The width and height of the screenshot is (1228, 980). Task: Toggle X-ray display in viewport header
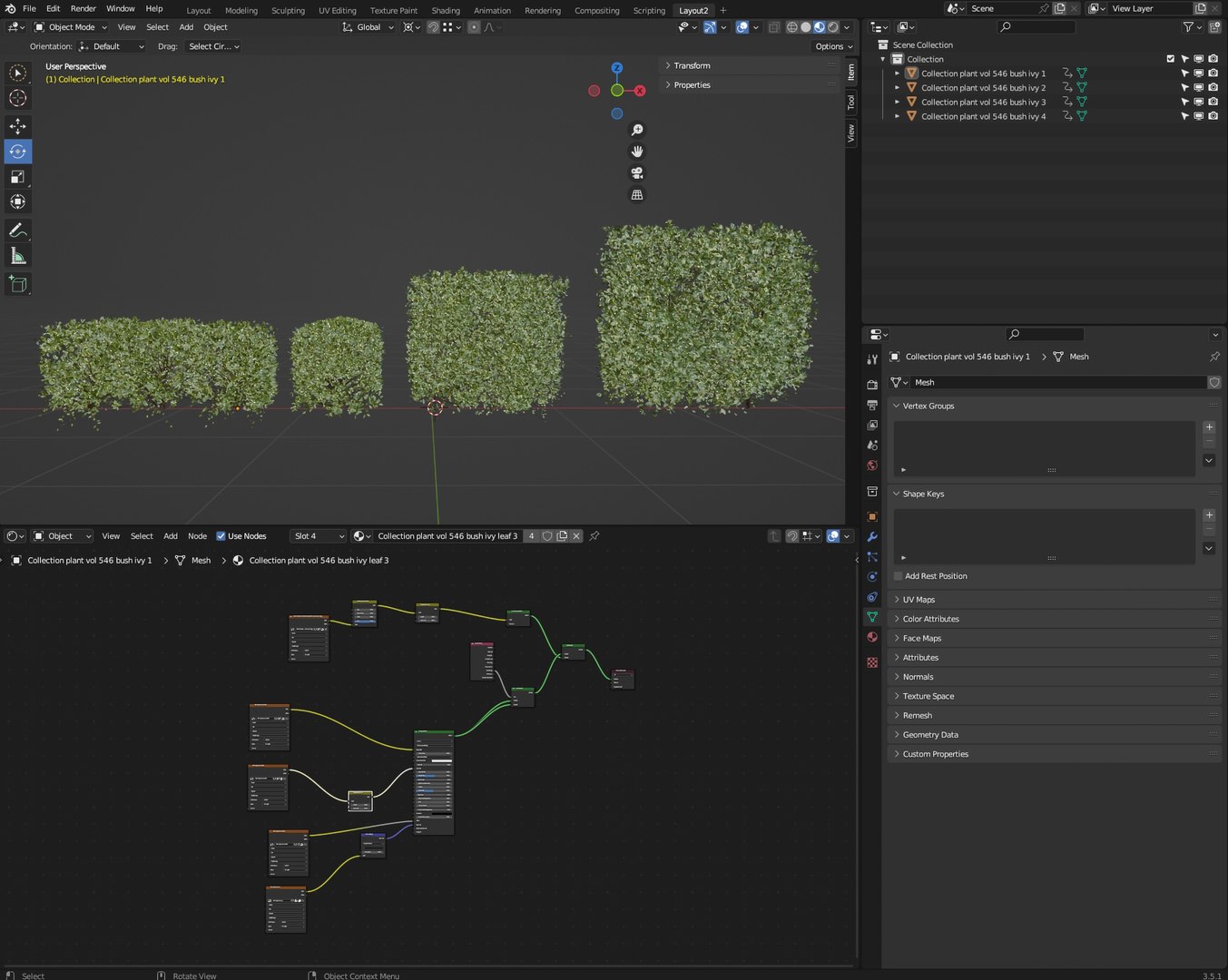click(774, 27)
